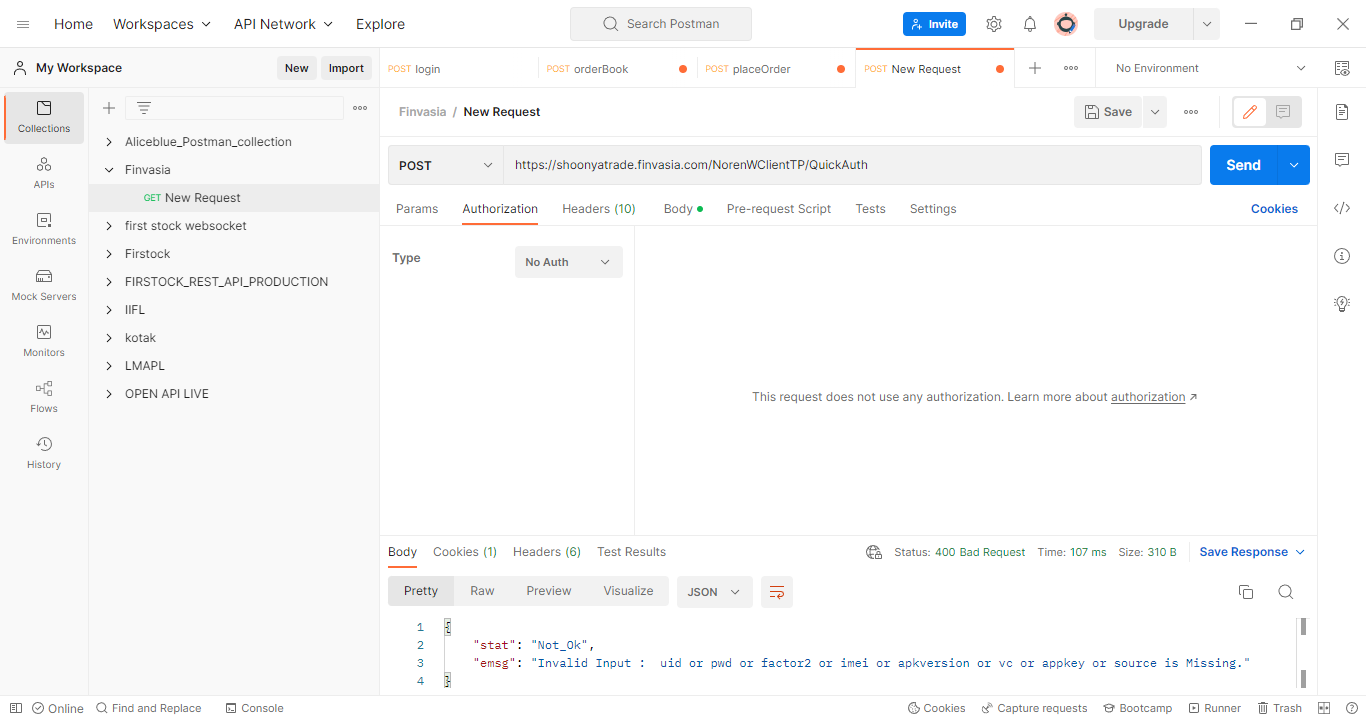Open the Cookies link
Viewport: 1366px width, 720px height.
click(x=1274, y=209)
